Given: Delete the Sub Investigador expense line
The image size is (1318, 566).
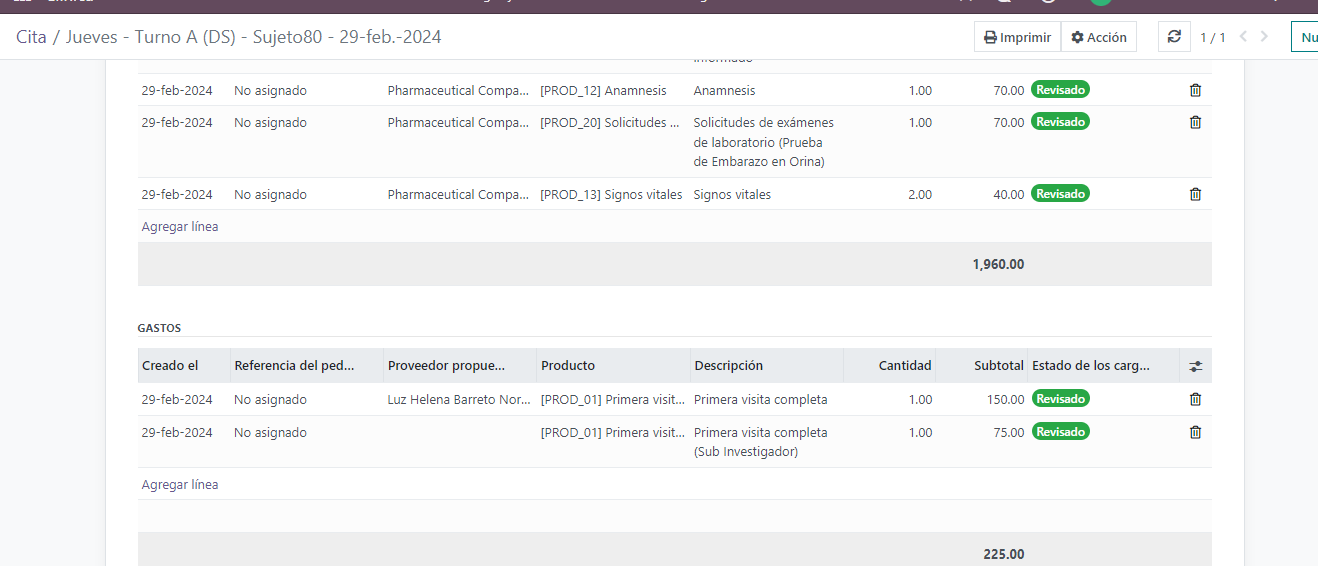Looking at the screenshot, I should [1195, 432].
